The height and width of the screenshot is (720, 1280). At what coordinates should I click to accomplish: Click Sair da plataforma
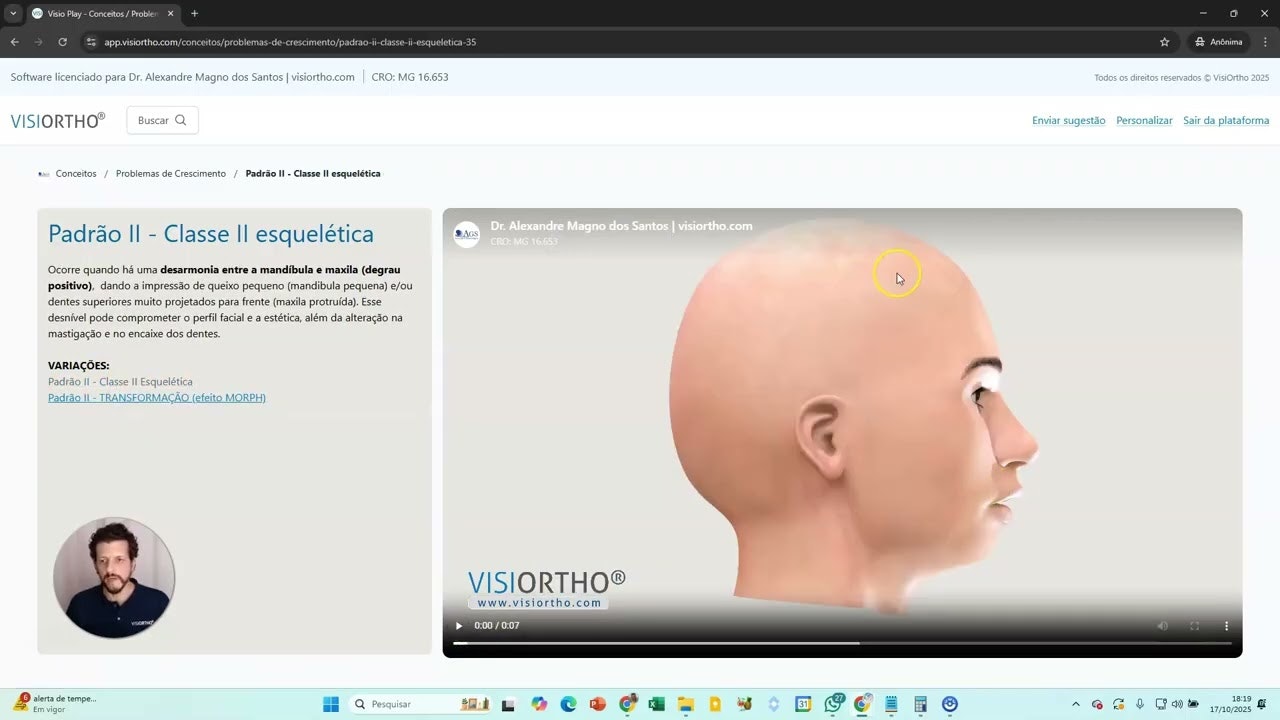(x=1226, y=121)
